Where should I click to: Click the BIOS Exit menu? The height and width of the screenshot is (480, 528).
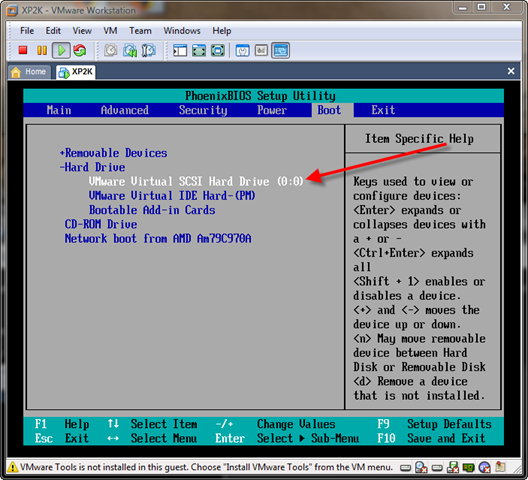coord(383,110)
